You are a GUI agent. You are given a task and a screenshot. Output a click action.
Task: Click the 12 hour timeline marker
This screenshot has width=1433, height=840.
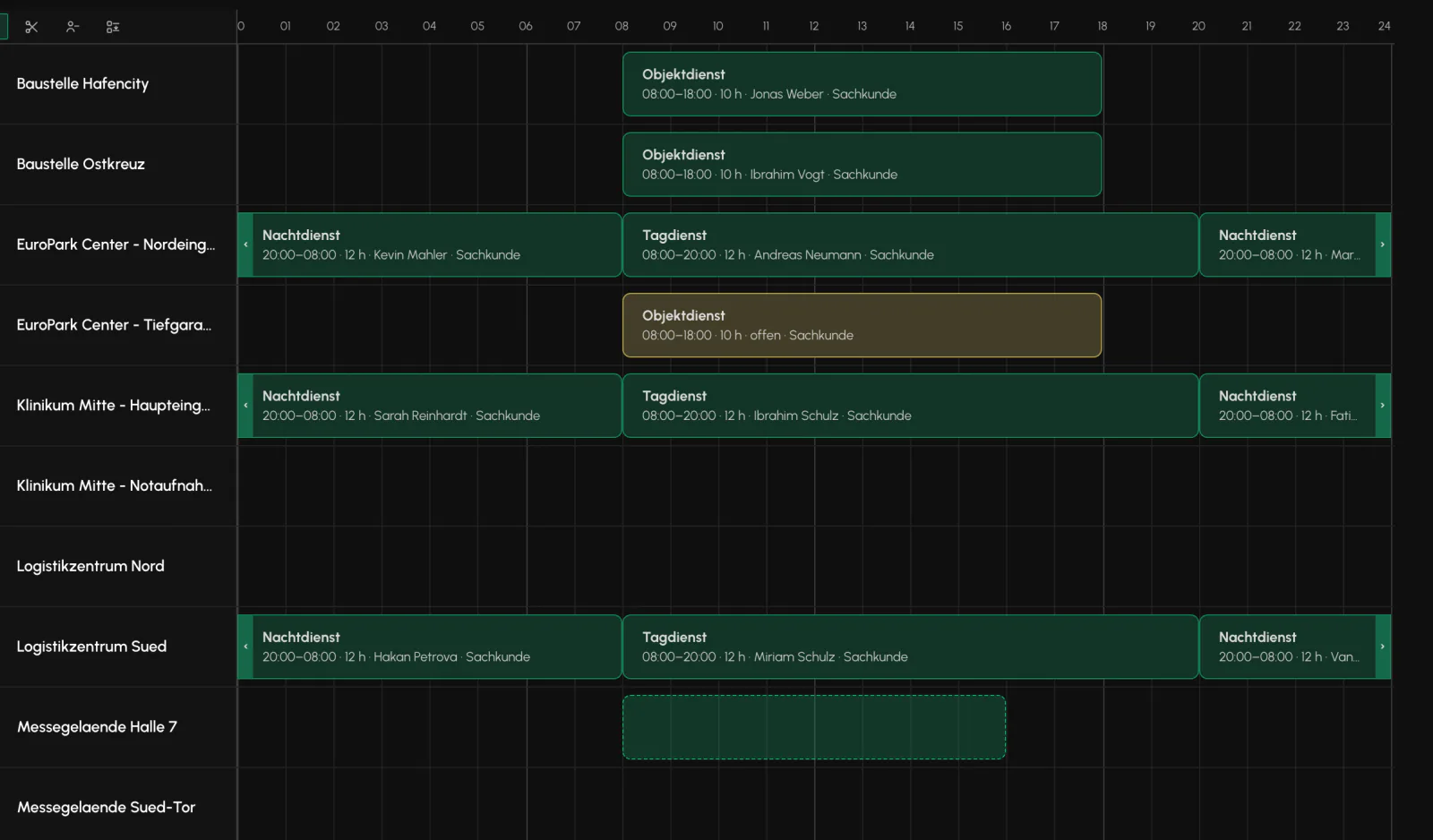(x=814, y=26)
